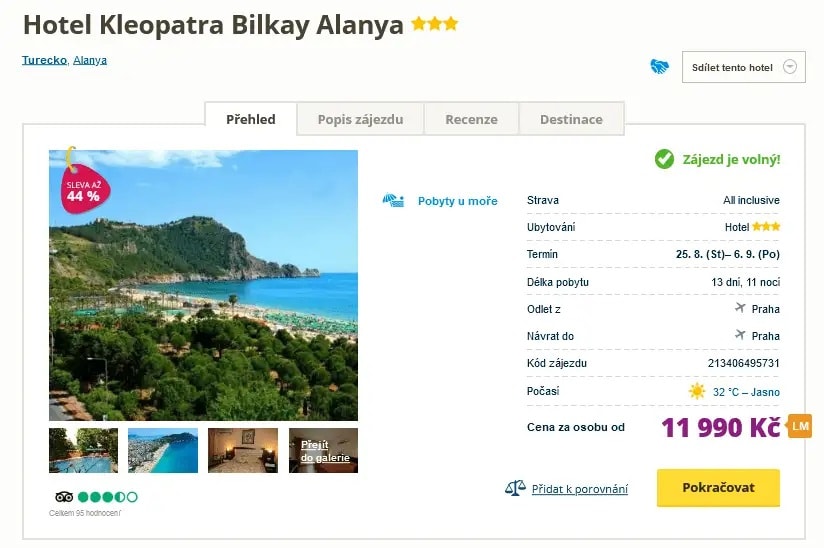The width and height of the screenshot is (824, 548).
Task: Click the airplane icon beside Odlet z
Action: pyautogui.click(x=740, y=309)
